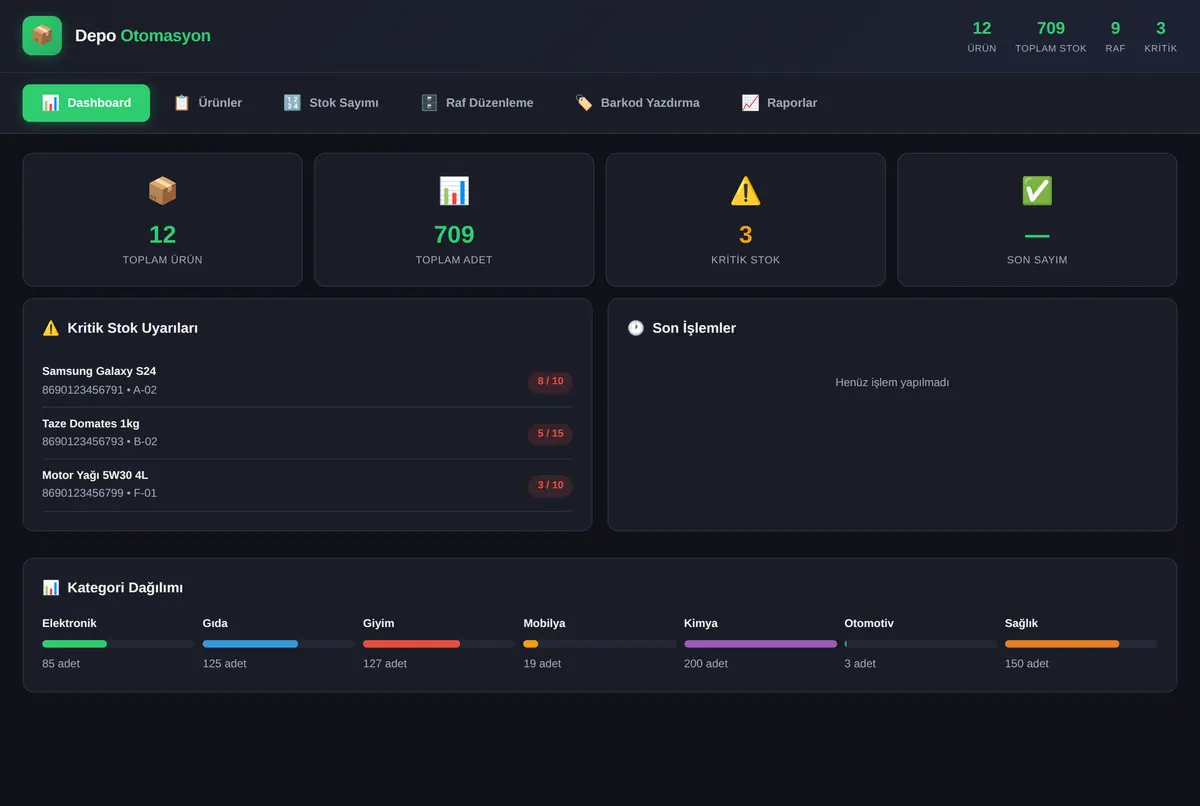Click the green Depo Otomasyon box logo

point(42,36)
